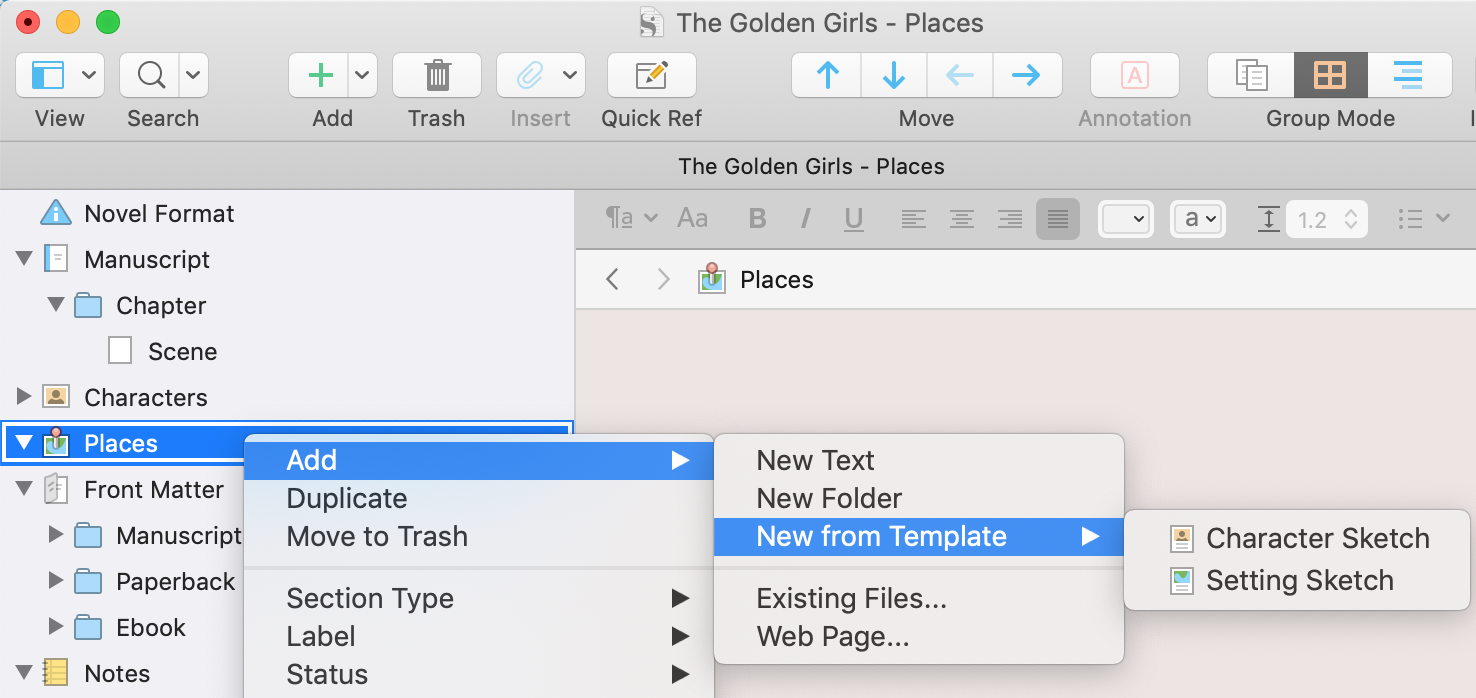The image size is (1476, 698).
Task: Move item up with the up arrow
Action: coord(827,75)
